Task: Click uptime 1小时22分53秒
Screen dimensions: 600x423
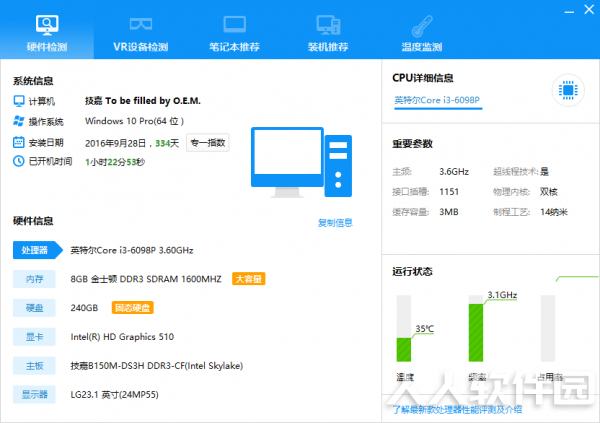Action: 115,162
